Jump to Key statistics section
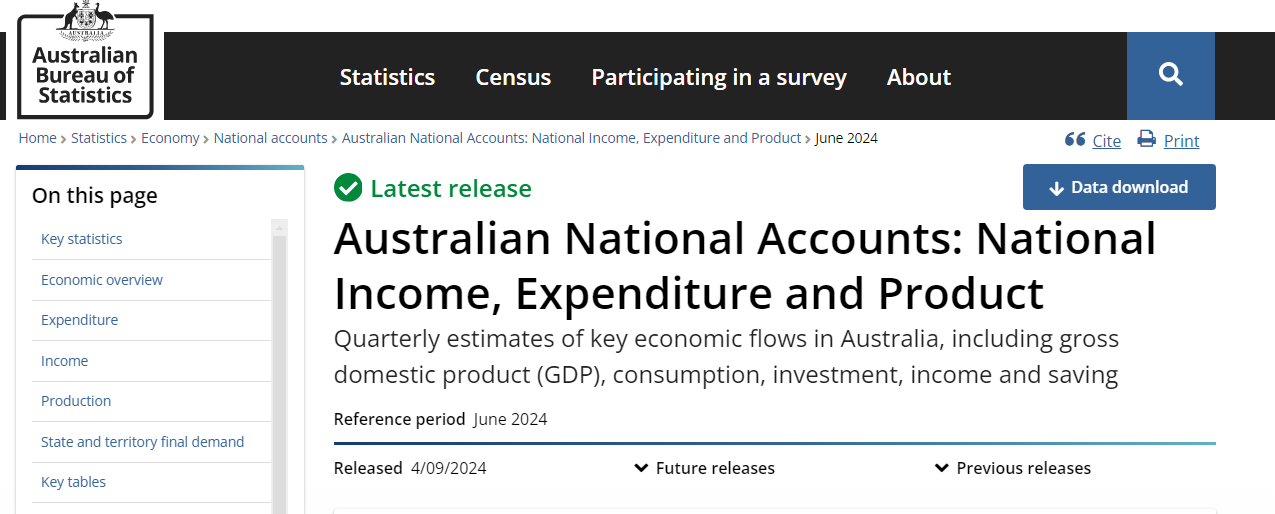This screenshot has width=1275, height=514. (x=81, y=239)
